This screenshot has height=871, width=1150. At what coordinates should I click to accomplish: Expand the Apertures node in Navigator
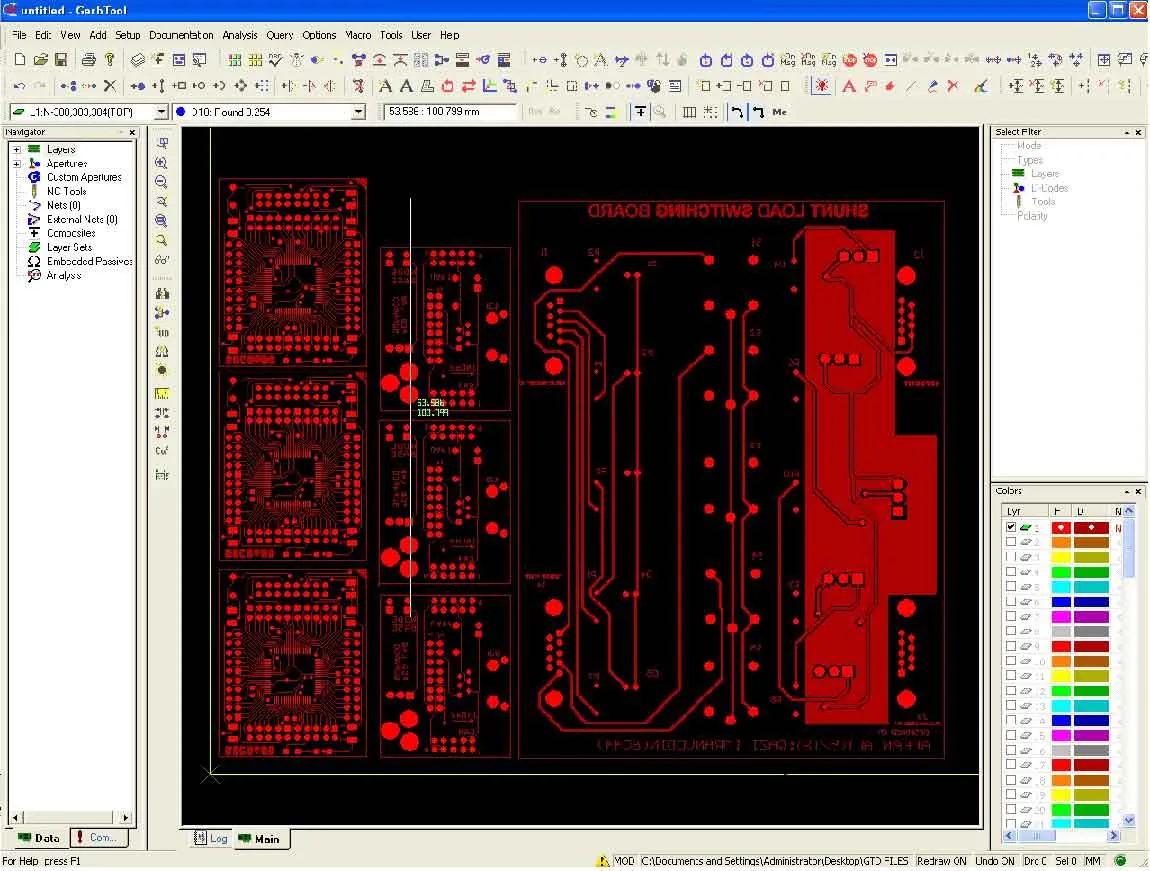click(x=17, y=163)
